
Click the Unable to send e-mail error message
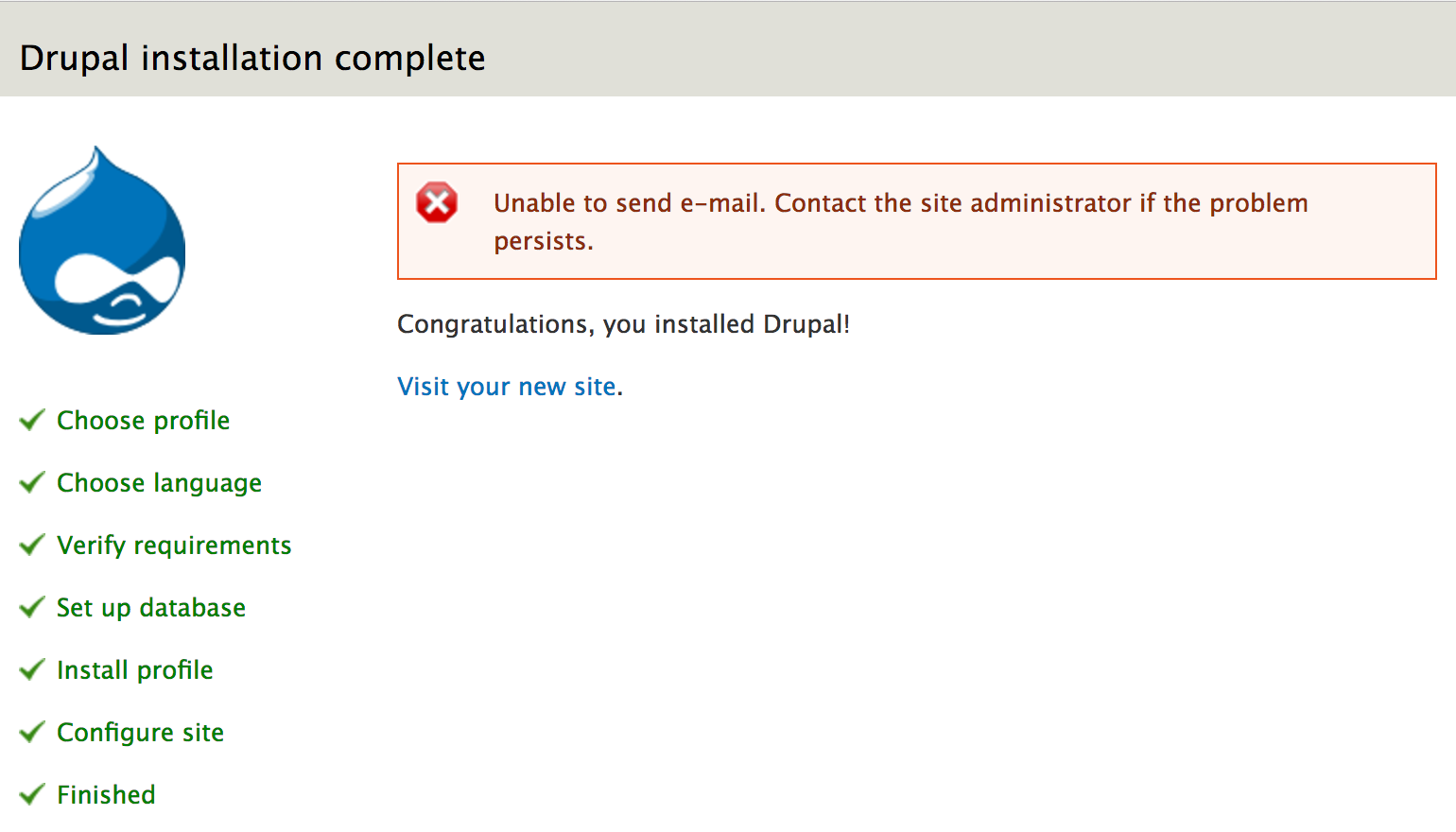point(898,221)
